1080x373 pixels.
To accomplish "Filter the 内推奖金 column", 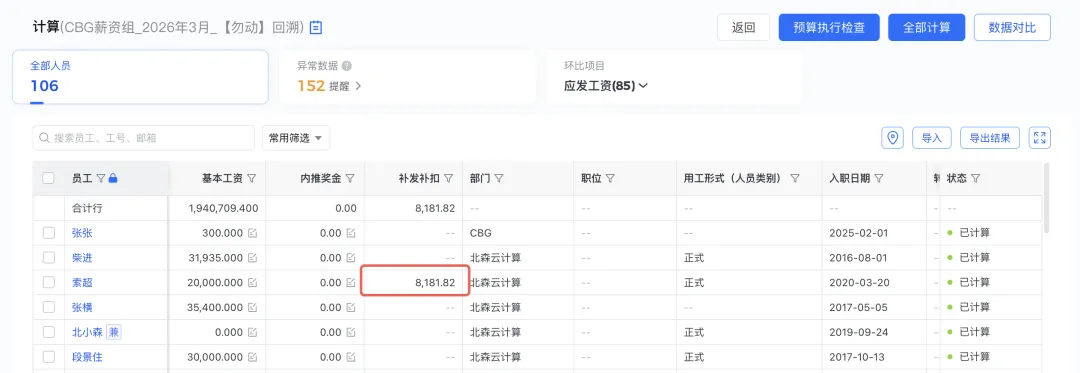I will [x=350, y=178].
